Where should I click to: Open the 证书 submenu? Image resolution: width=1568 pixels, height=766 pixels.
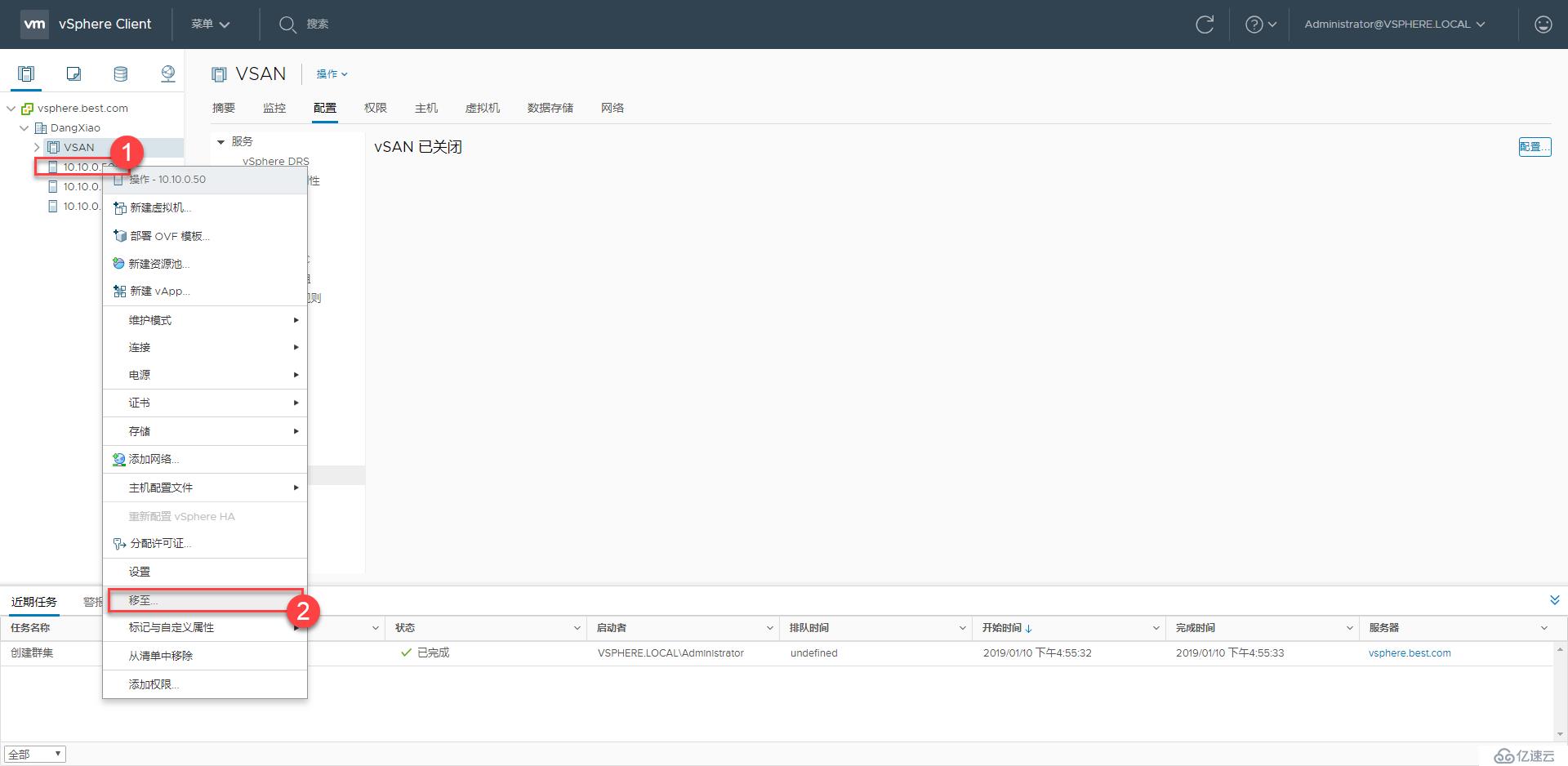(205, 403)
